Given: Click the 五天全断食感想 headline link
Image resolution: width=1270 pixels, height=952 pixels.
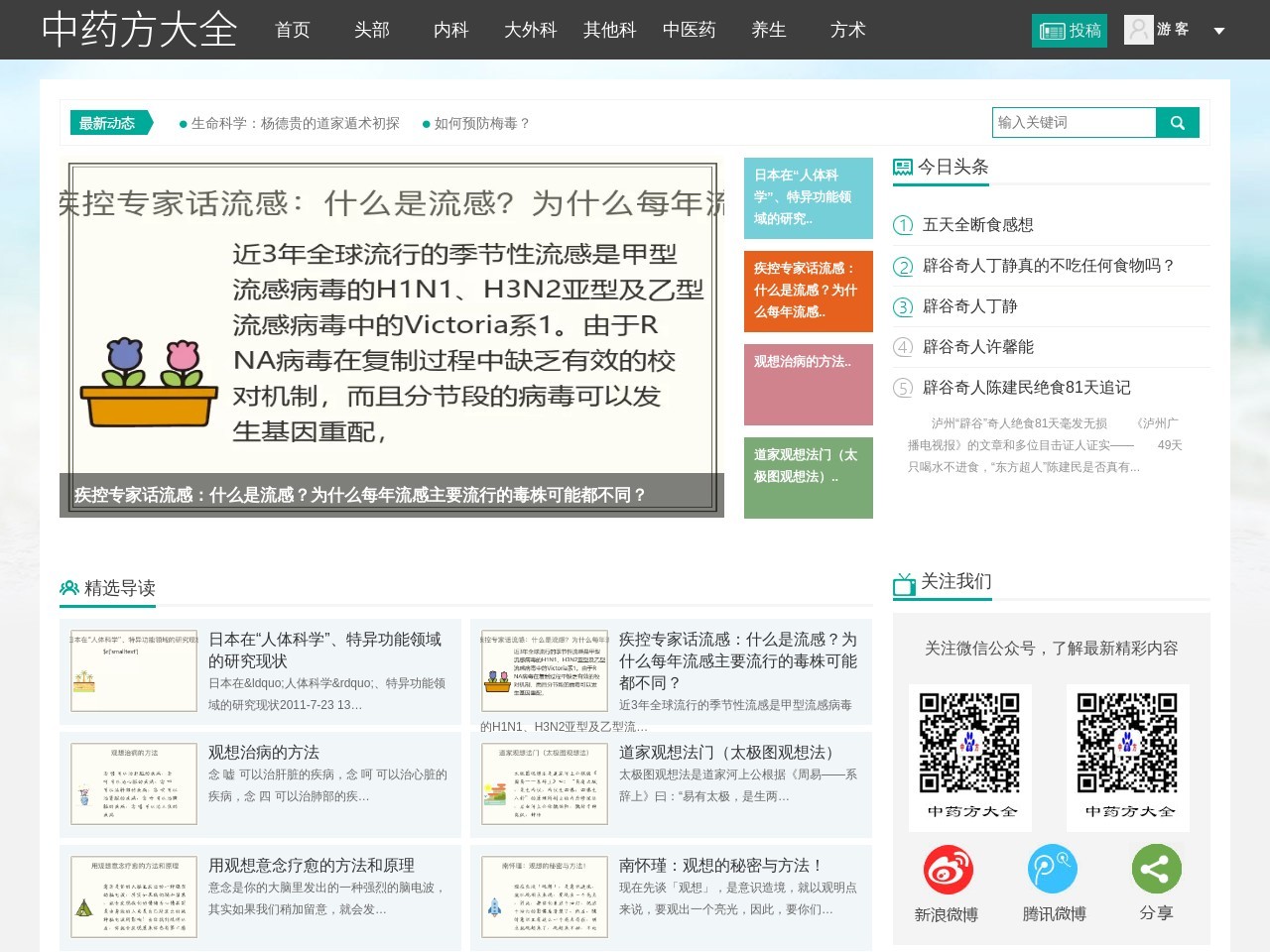Looking at the screenshot, I should coord(979,225).
